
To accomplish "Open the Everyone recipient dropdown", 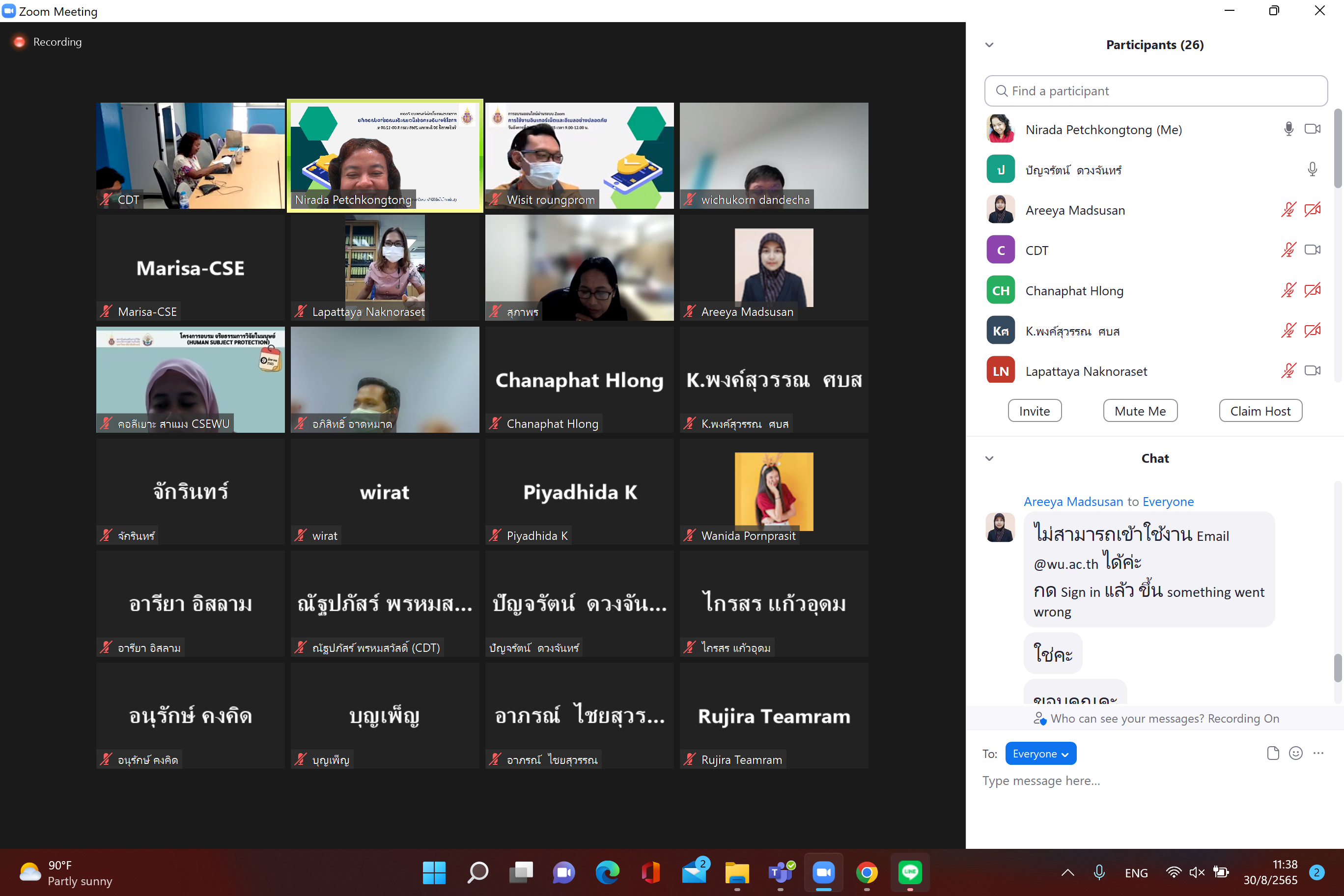I will coord(1040,753).
